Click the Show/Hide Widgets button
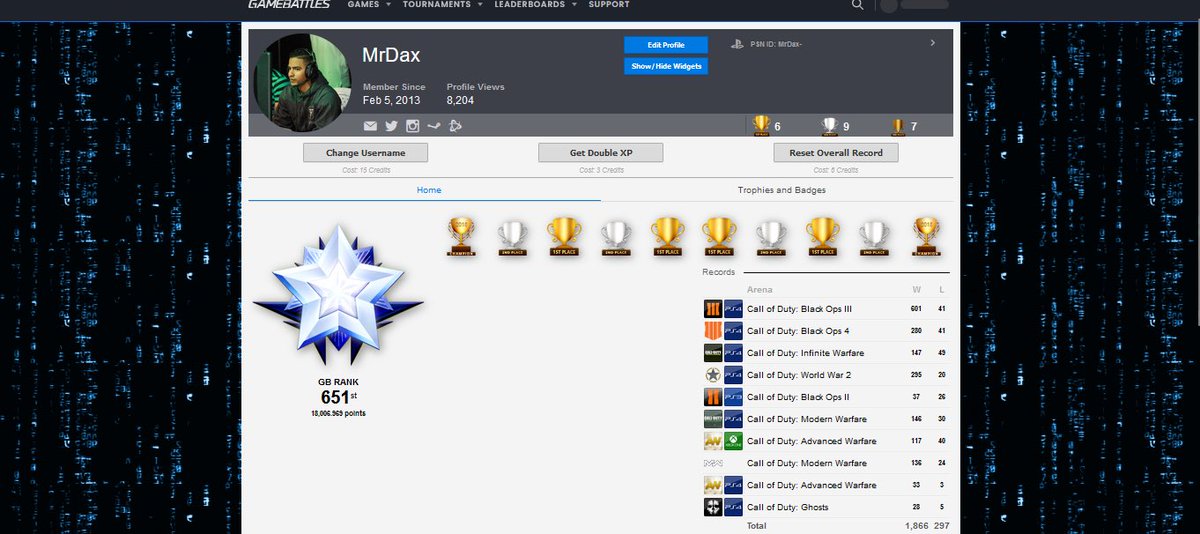The image size is (1200, 534). [x=666, y=66]
